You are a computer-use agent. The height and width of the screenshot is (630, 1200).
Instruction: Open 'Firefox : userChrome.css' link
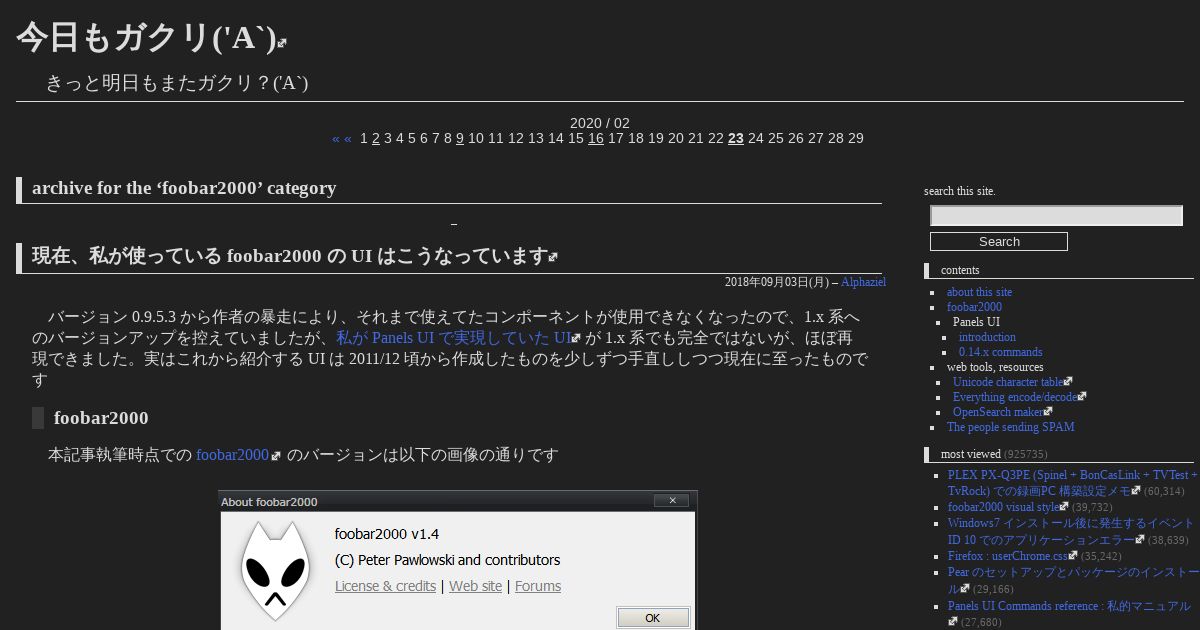[x=1007, y=556]
